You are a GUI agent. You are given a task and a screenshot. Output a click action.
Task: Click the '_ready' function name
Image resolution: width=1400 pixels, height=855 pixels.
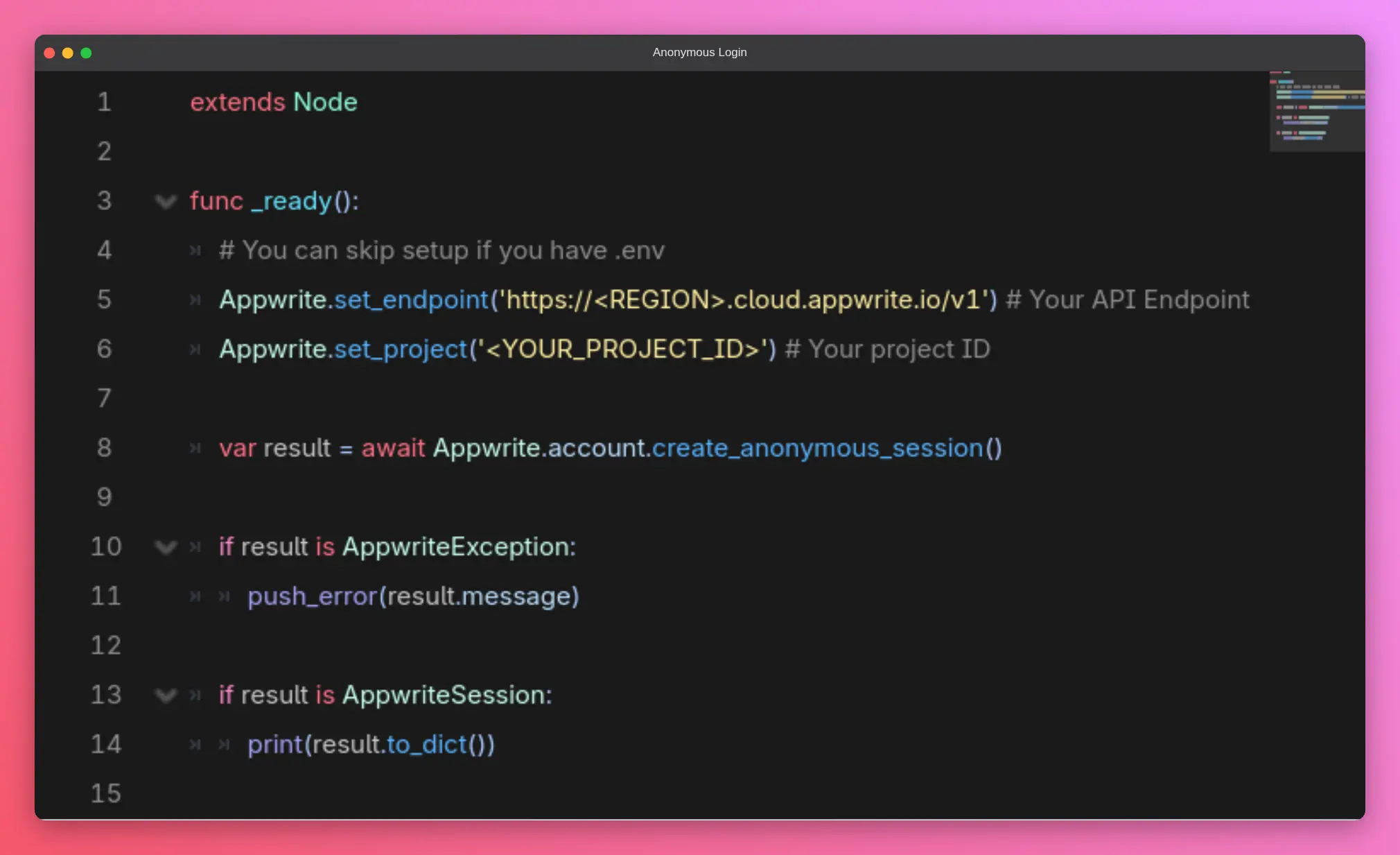(292, 201)
